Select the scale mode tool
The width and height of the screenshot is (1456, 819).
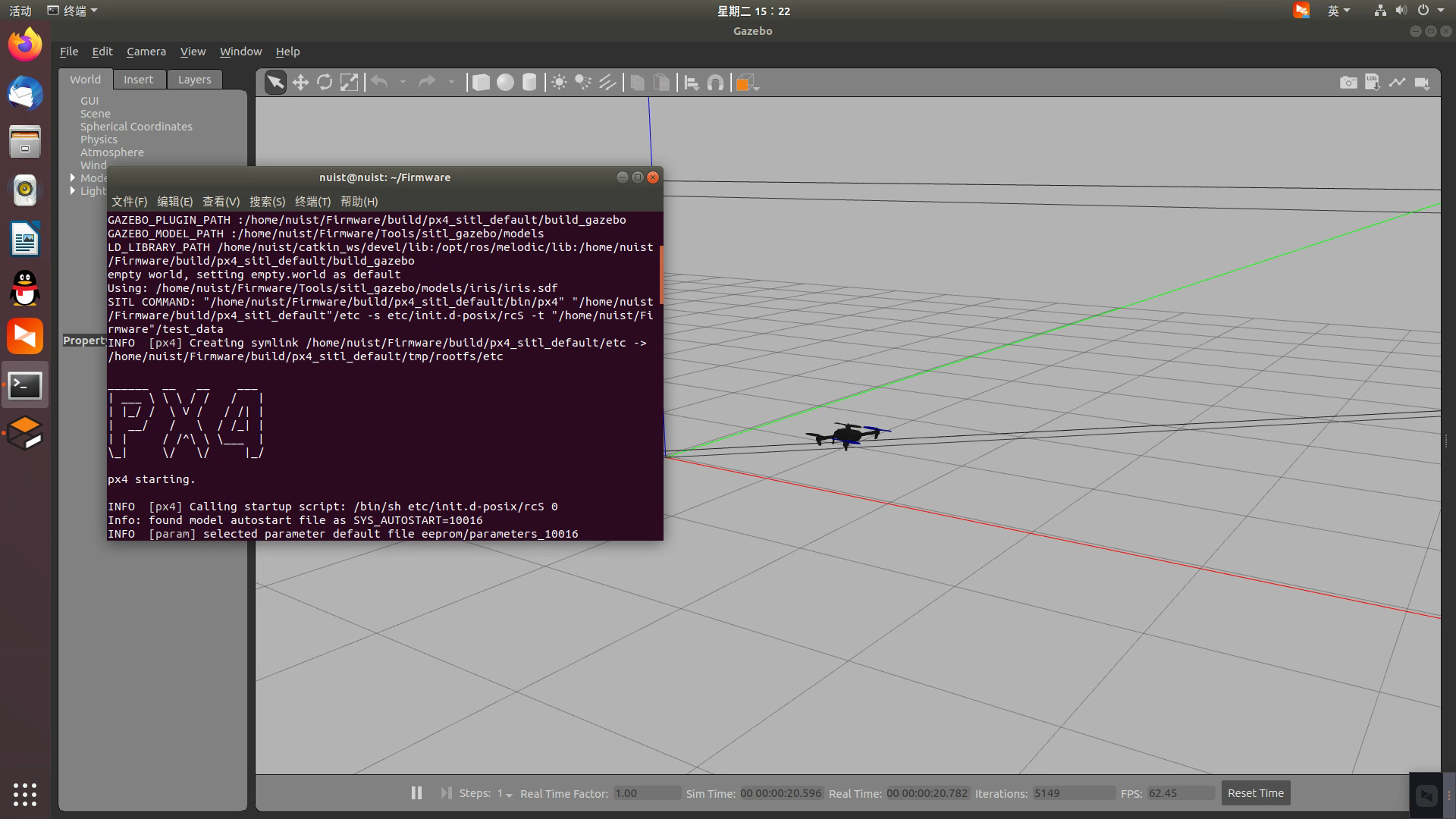point(349,83)
